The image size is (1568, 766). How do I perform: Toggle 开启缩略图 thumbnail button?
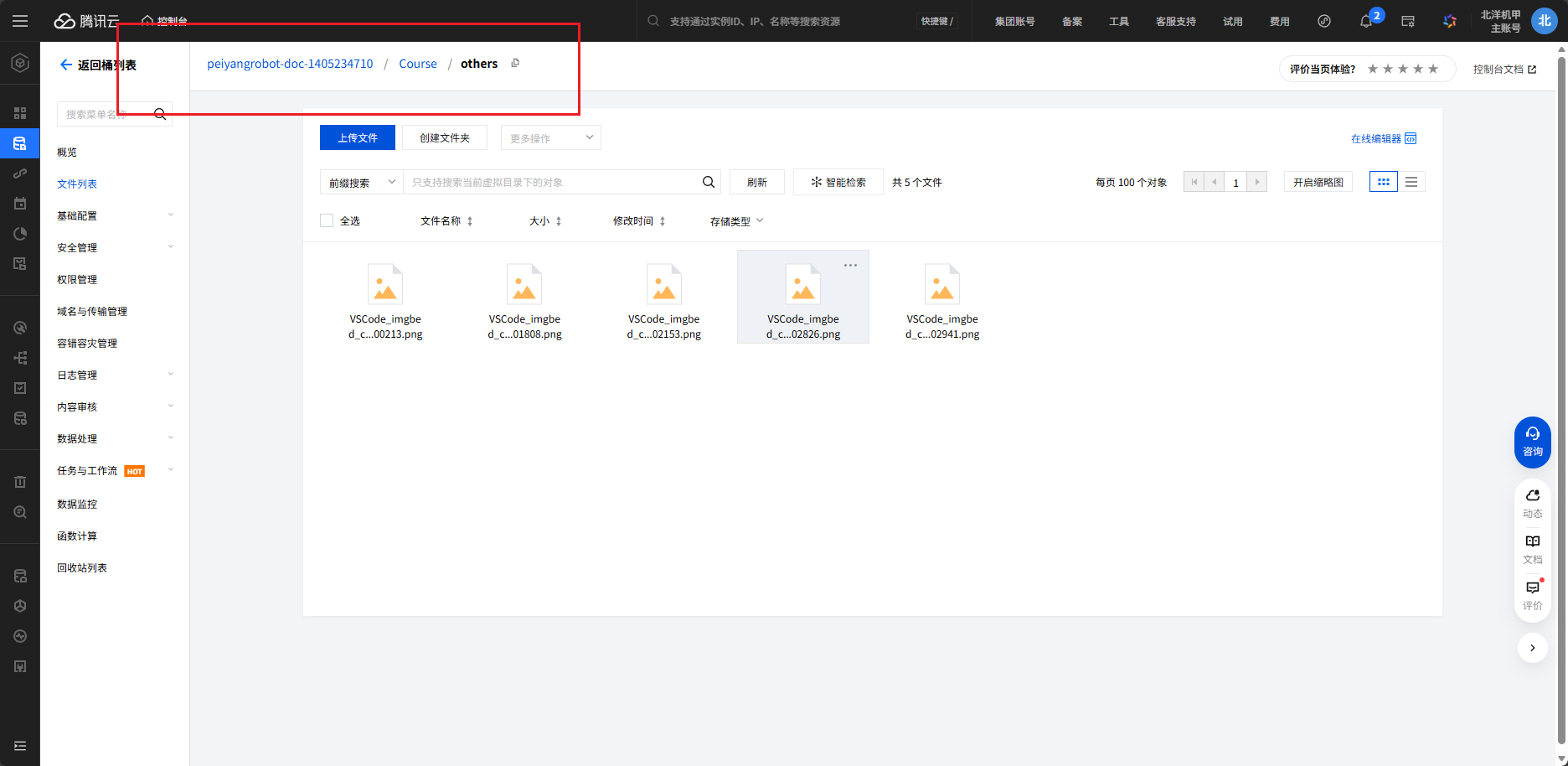coord(1318,182)
